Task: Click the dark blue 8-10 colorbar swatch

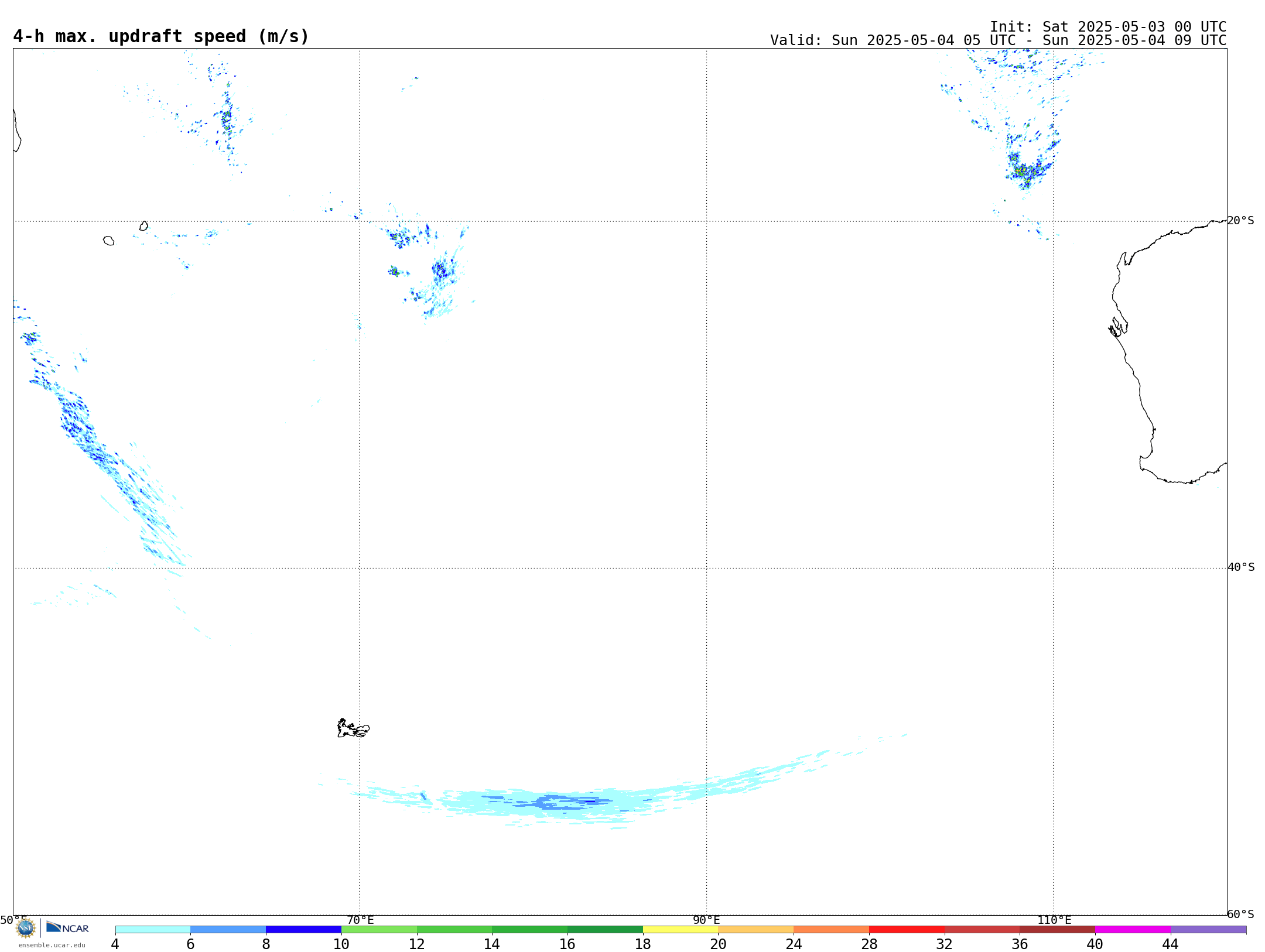Action: (303, 930)
